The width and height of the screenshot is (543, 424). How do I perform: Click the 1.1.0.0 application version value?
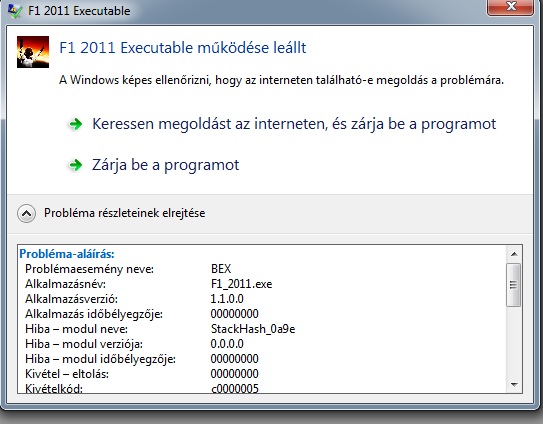pyautogui.click(x=227, y=299)
